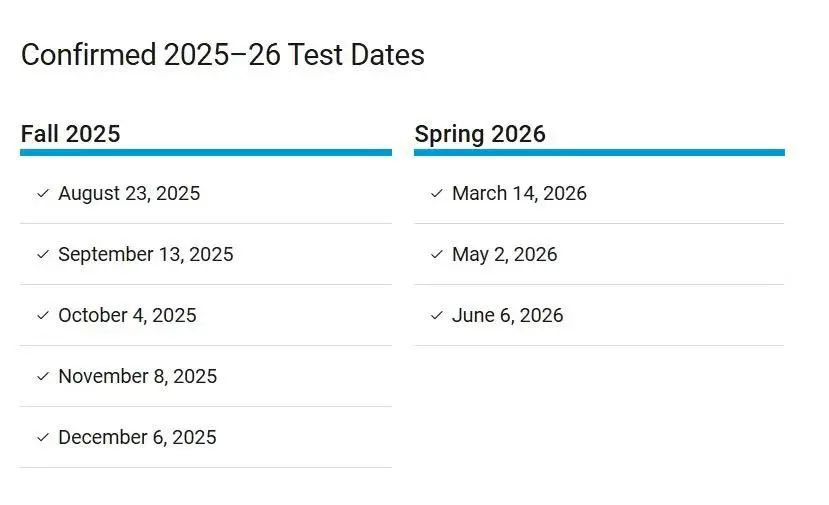Select the checkmark next to December 6, 2025
The width and height of the screenshot is (829, 505).
[43, 437]
